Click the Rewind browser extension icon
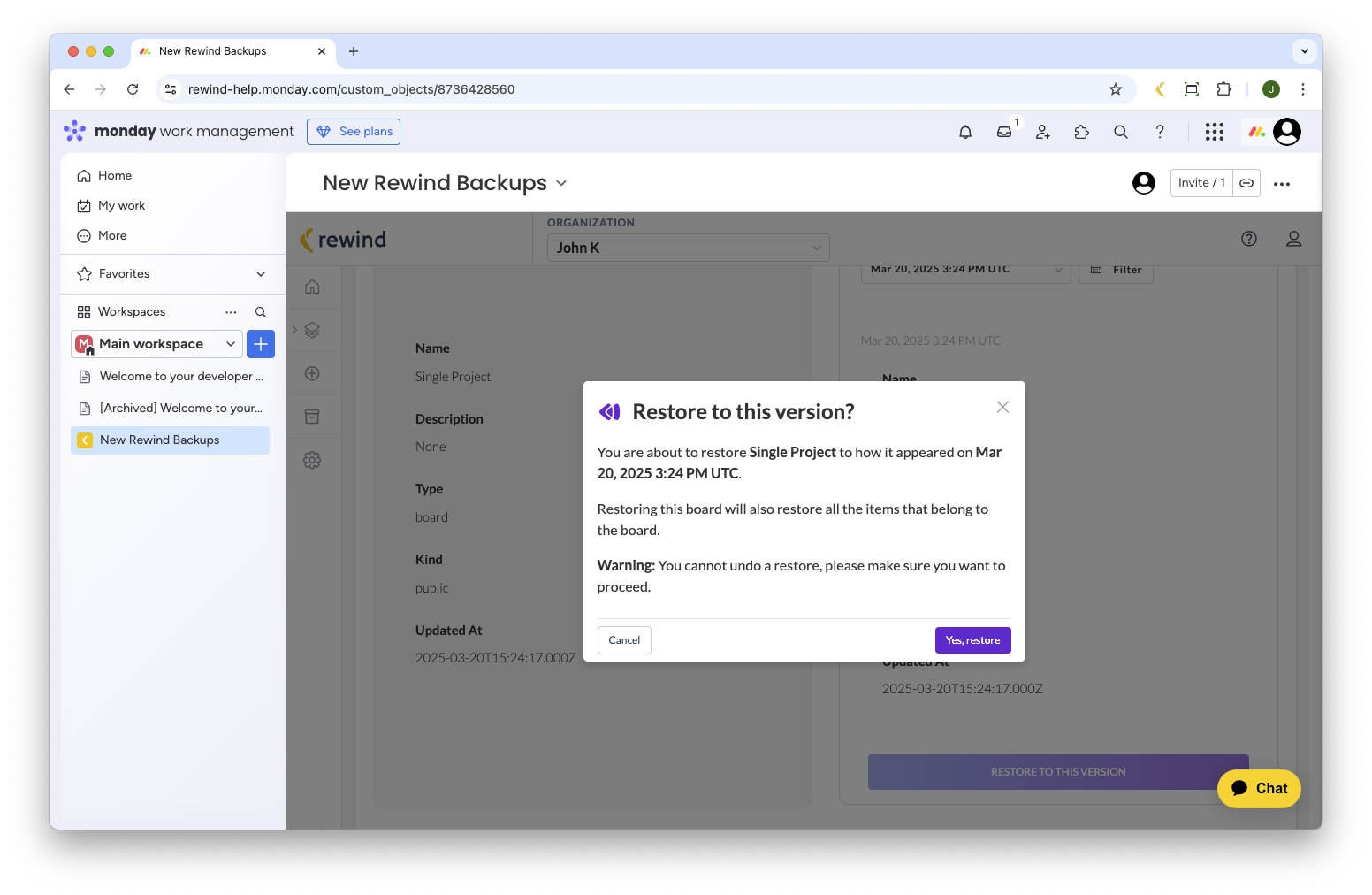This screenshot has height=895, width=1372. point(1160,89)
